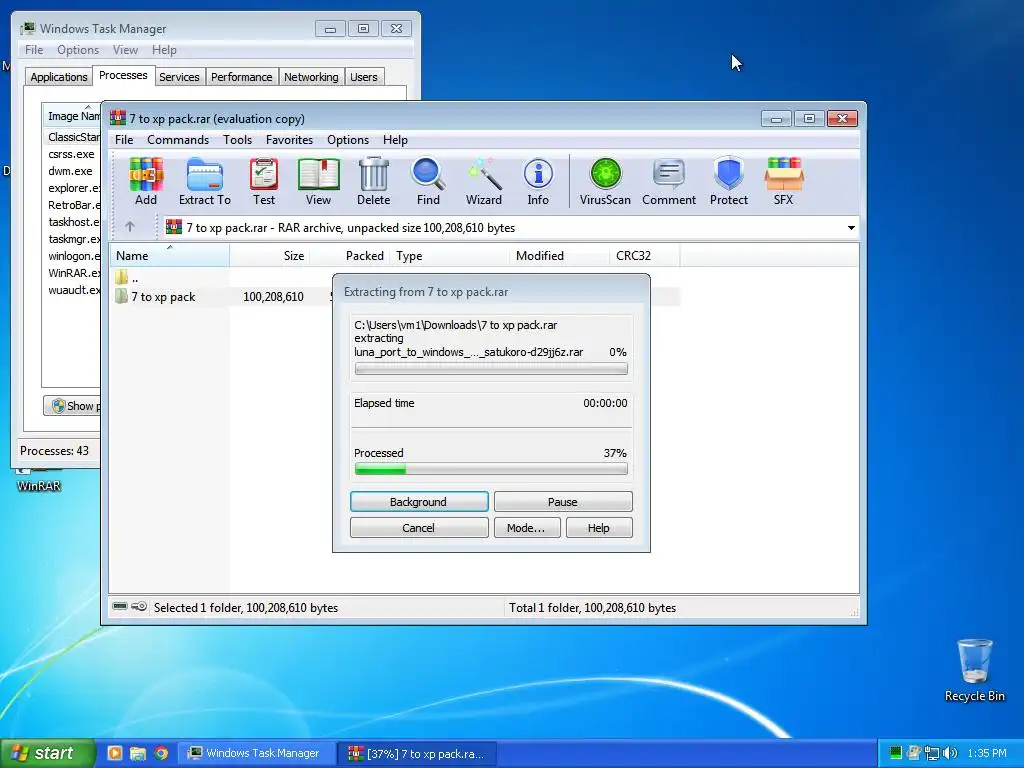Click the Windows Task Manager taskbar button
The width and height of the screenshot is (1024, 768).
[x=257, y=754]
